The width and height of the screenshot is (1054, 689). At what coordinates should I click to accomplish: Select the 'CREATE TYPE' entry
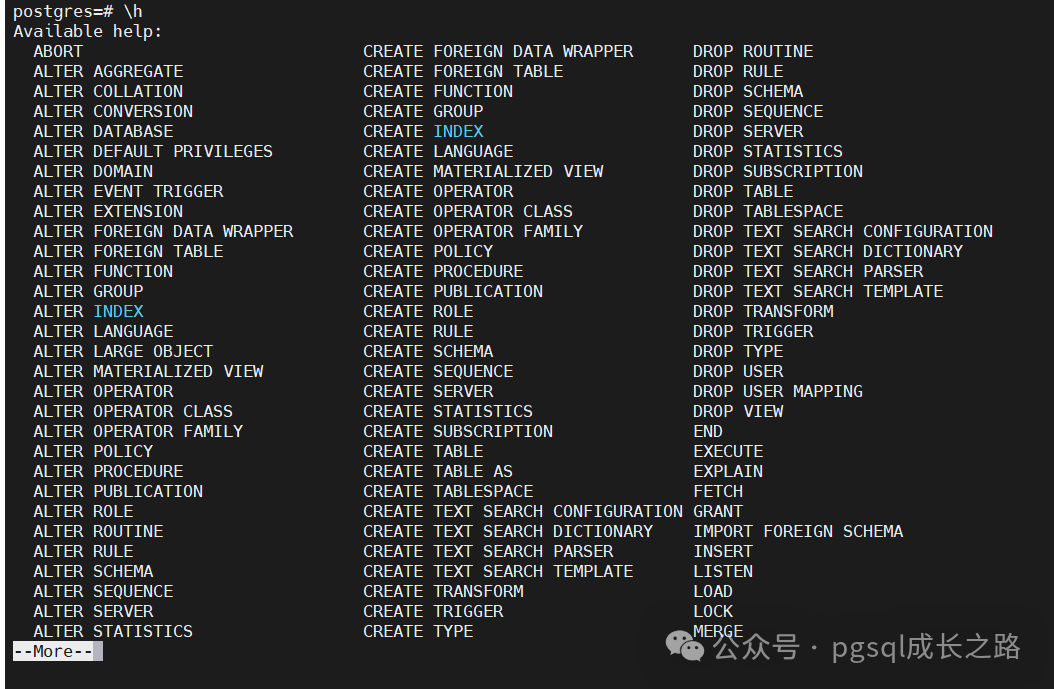click(x=418, y=631)
